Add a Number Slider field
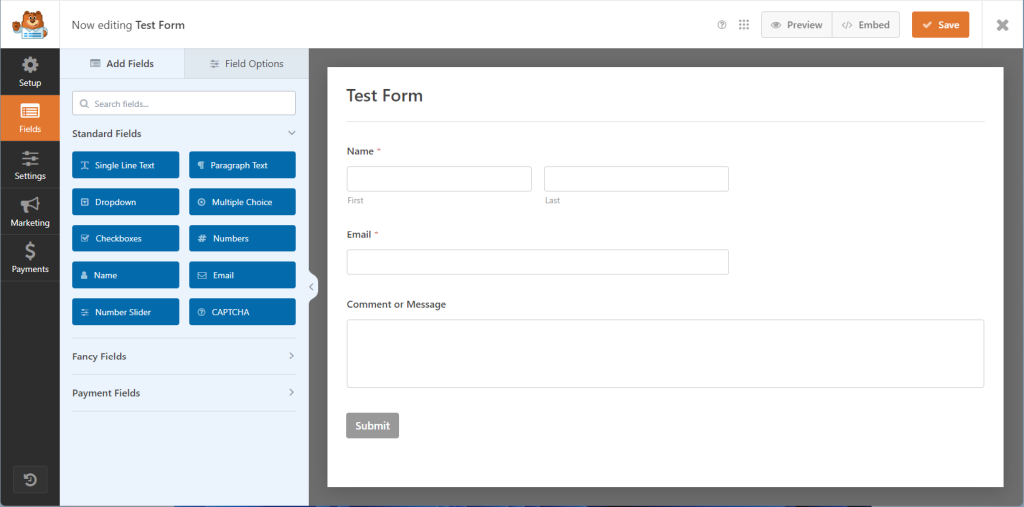1024x507 pixels. 125,312
